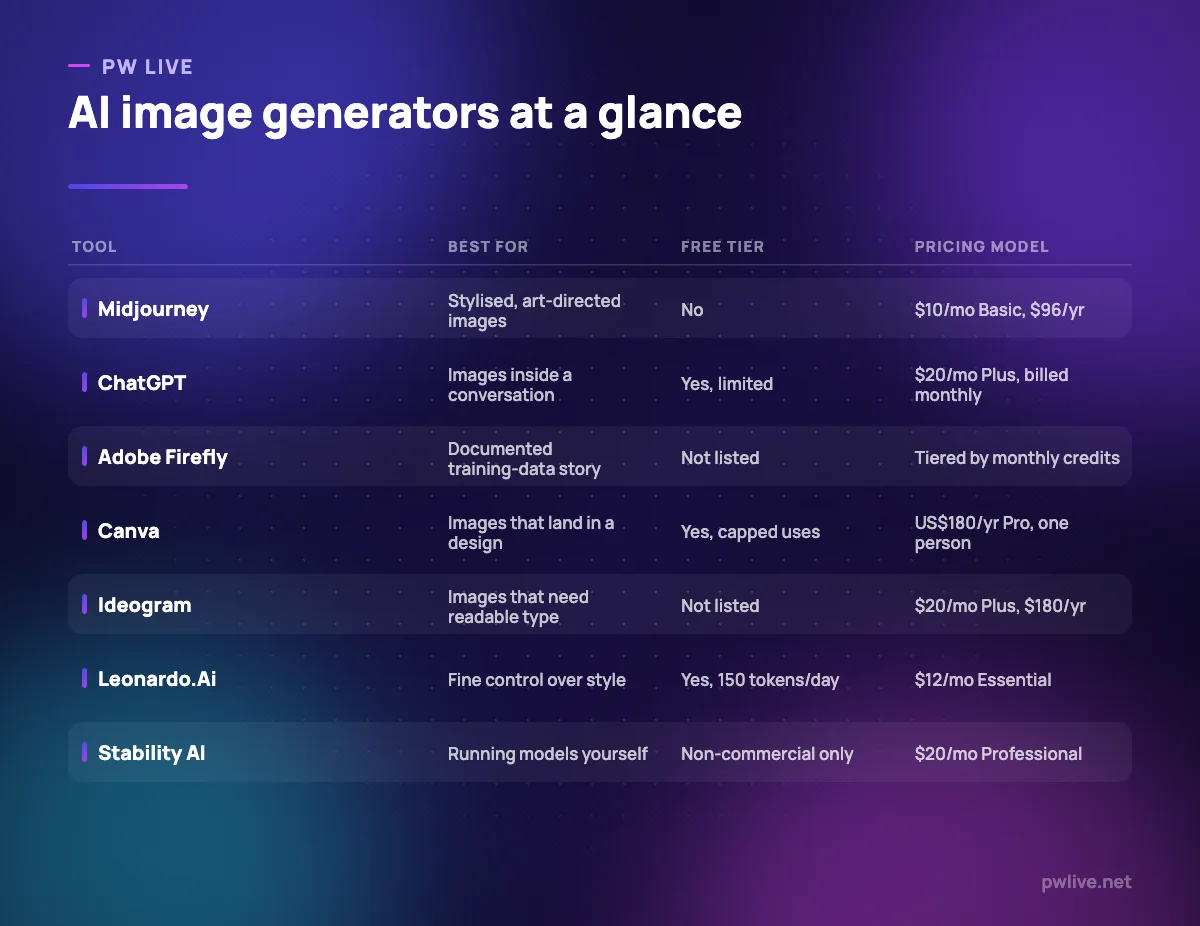
Task: Click 'Running models yourself' cell
Action: coord(548,754)
